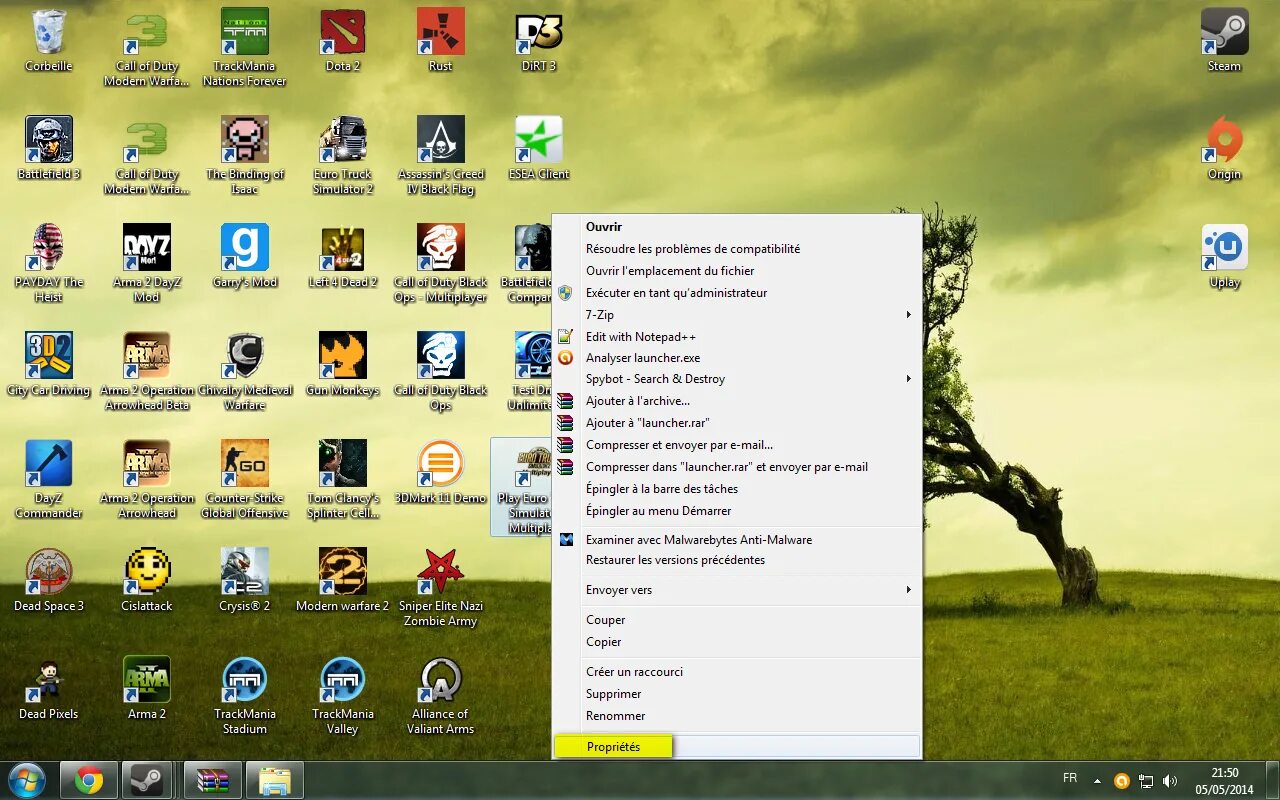Choose Créer un raccourci
The height and width of the screenshot is (800, 1280).
(736, 672)
